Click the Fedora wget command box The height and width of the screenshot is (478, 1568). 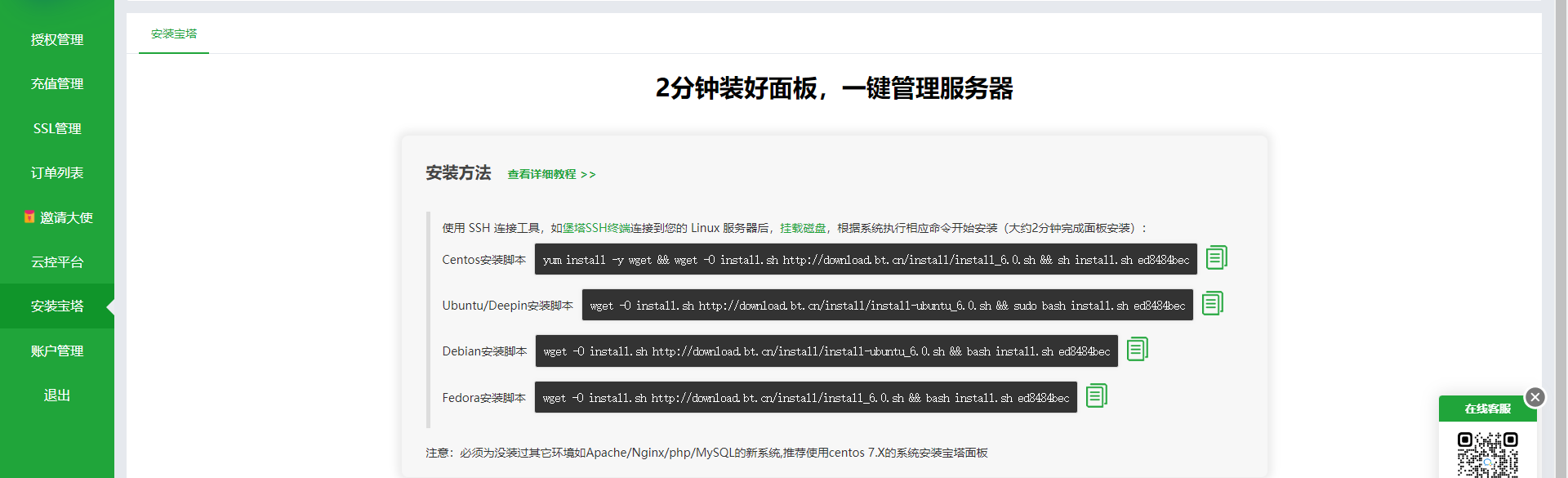(x=806, y=397)
